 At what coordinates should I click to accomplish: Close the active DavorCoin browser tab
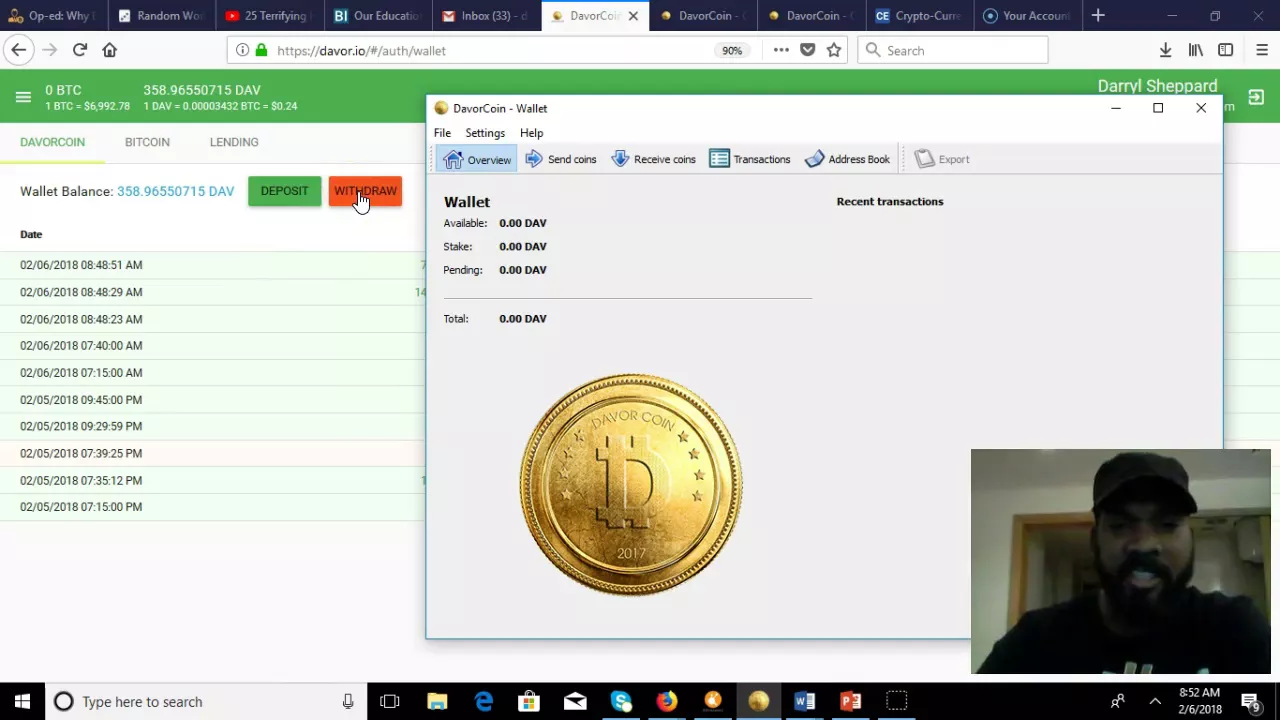[x=633, y=16]
